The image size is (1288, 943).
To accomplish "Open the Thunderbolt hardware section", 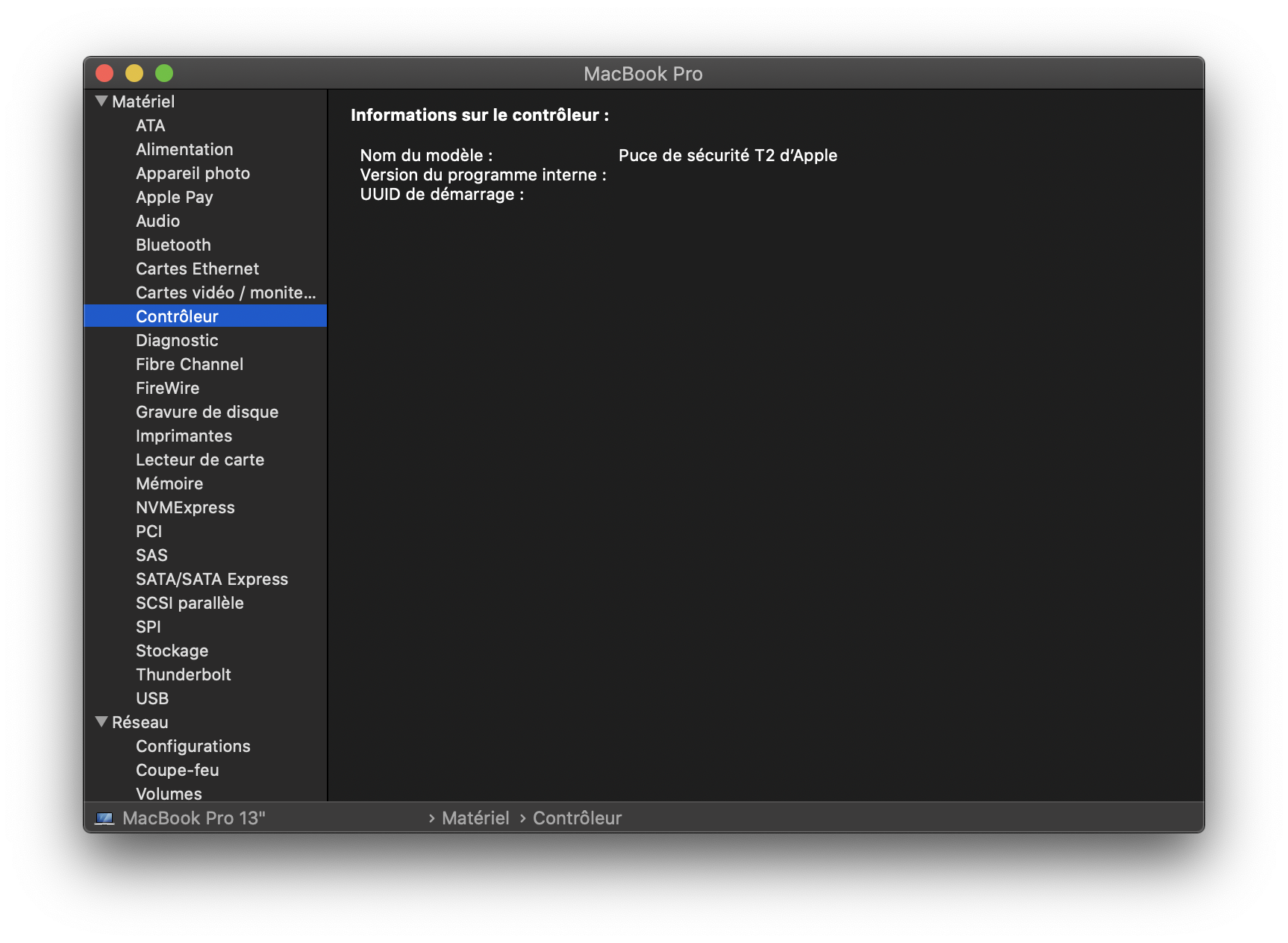I will tap(183, 674).
